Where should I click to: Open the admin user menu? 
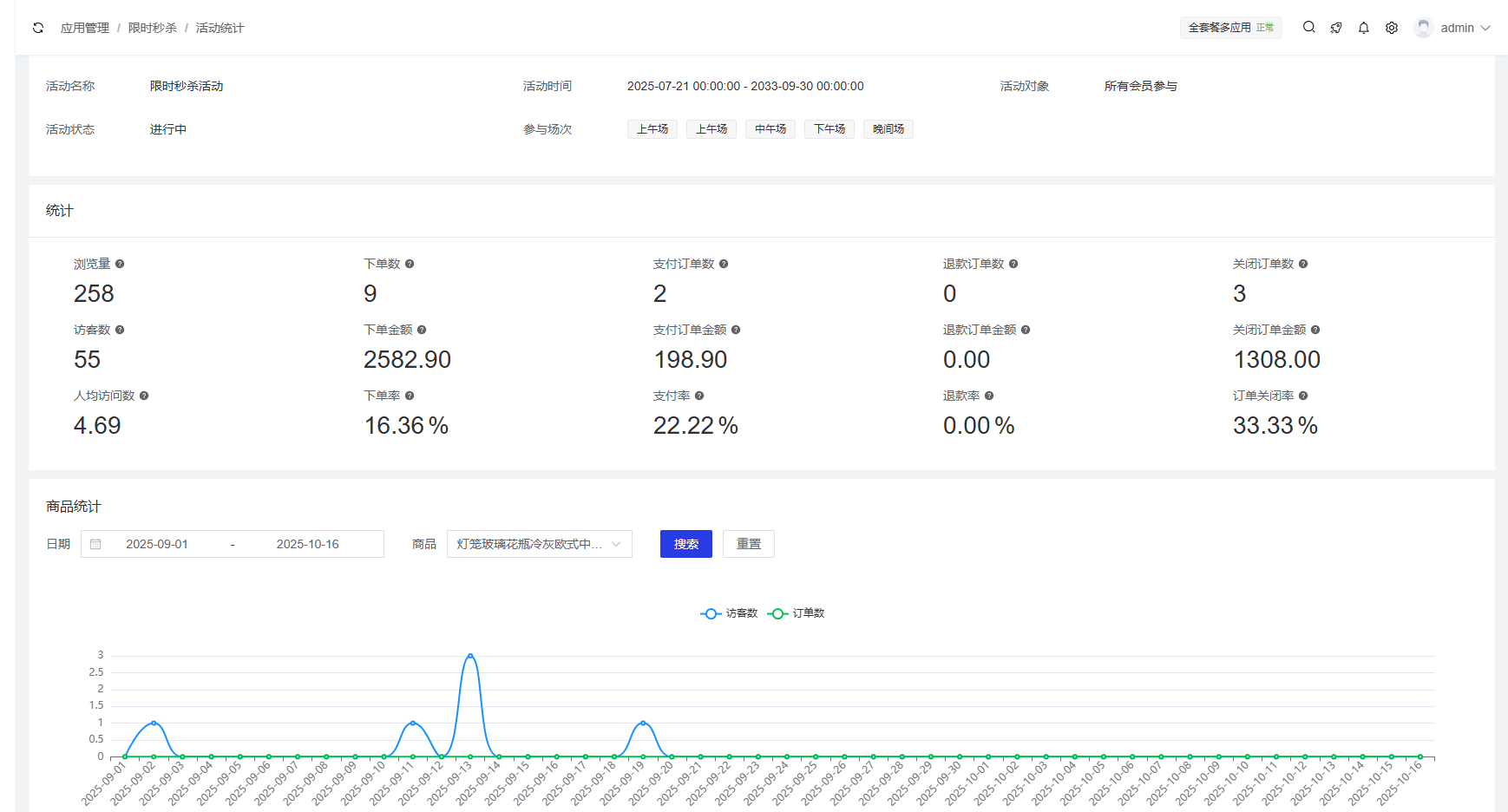click(1458, 28)
